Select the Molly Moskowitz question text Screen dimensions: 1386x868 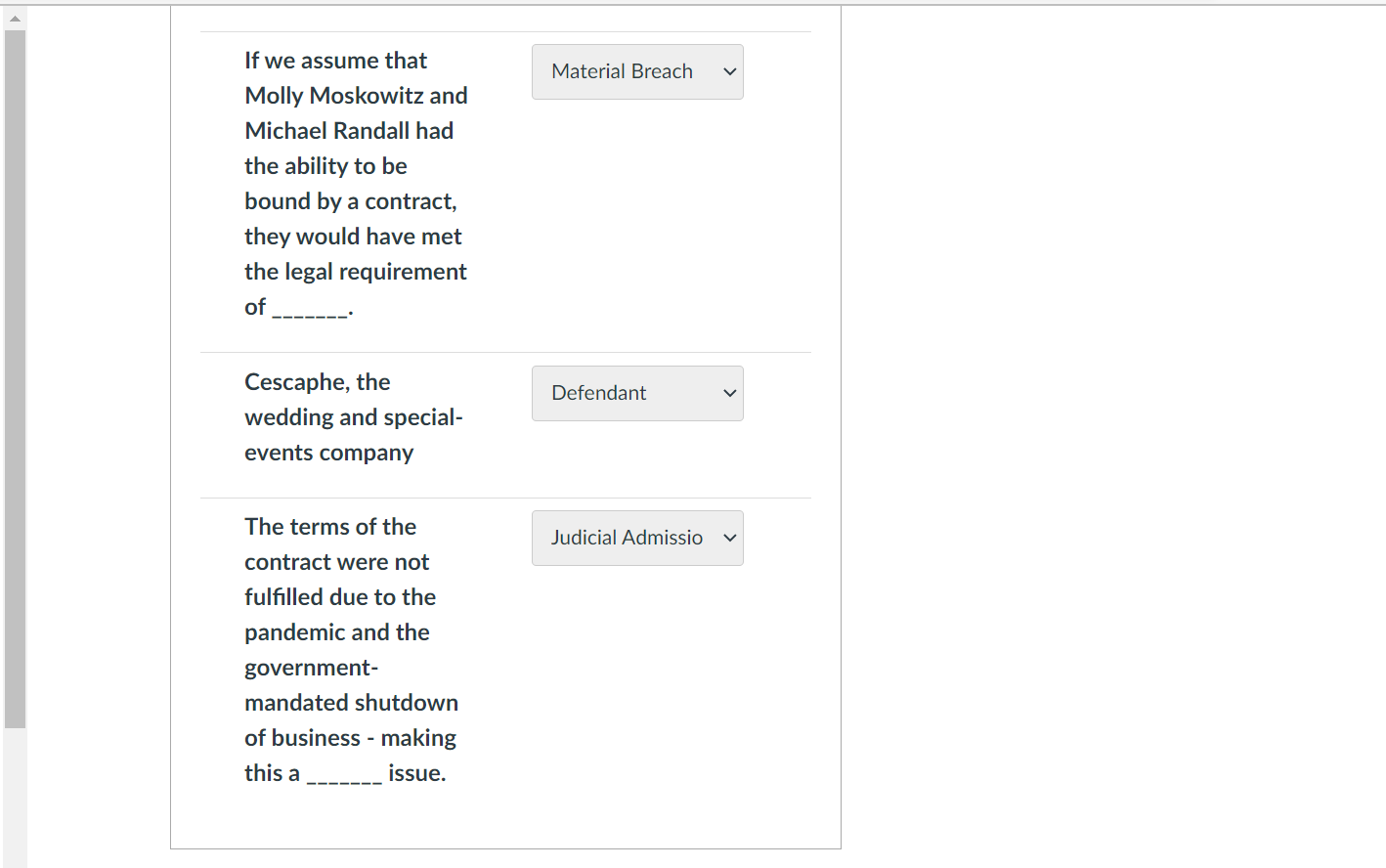click(355, 183)
